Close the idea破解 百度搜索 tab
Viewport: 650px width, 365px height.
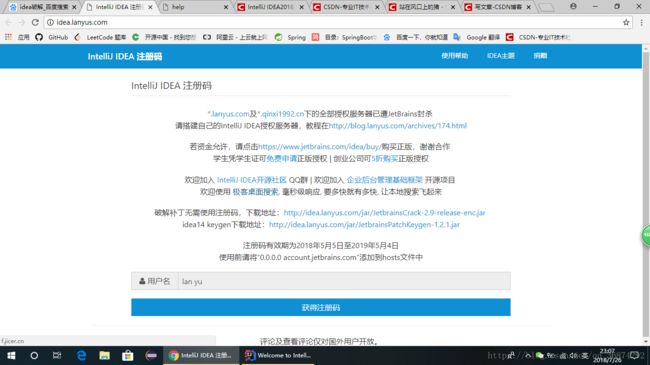(x=74, y=7)
